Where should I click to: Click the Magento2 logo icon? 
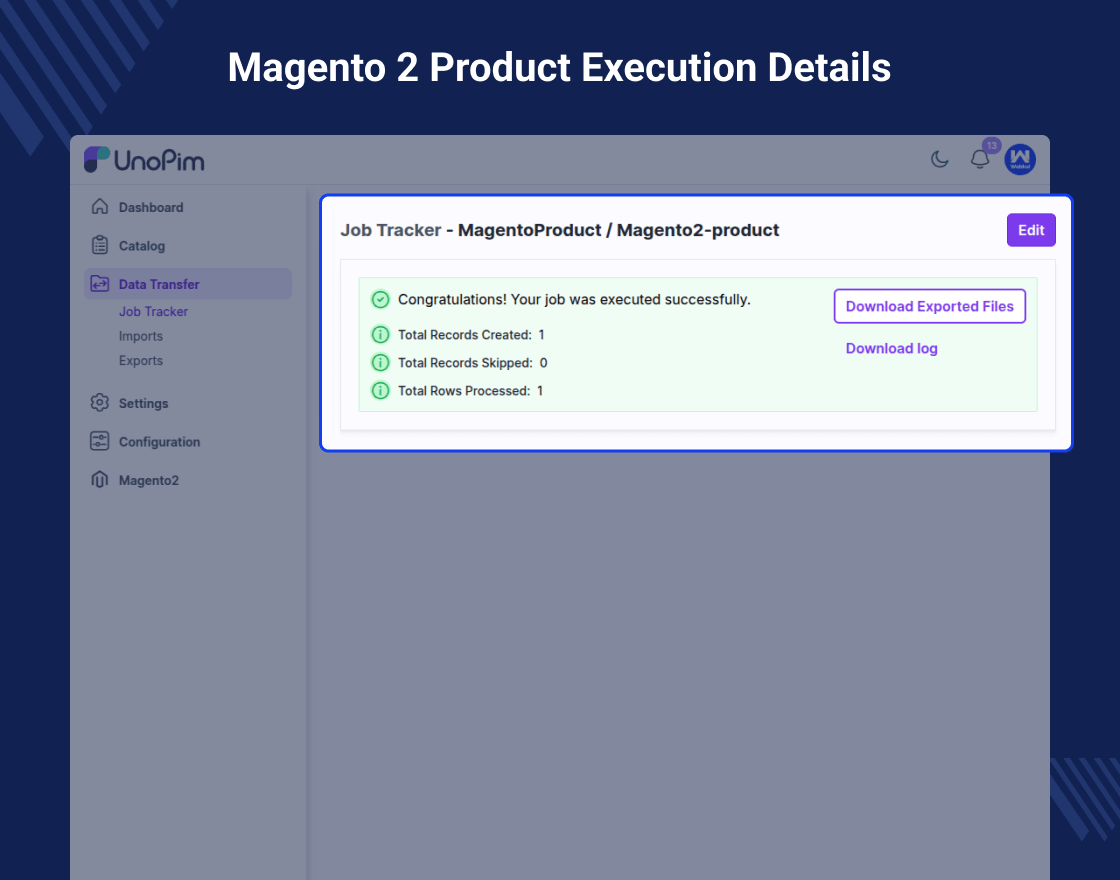[100, 480]
